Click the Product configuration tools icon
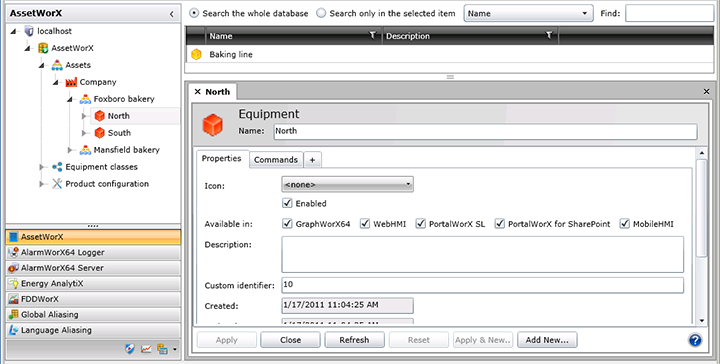 [57, 184]
